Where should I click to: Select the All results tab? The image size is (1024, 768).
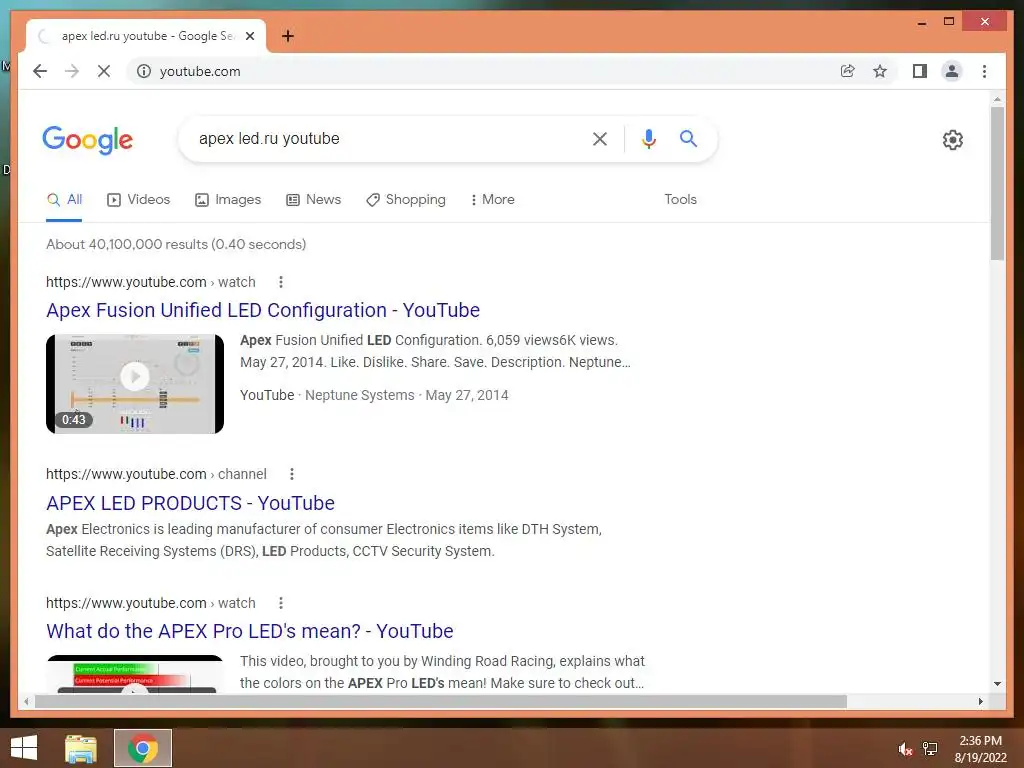coord(64,199)
